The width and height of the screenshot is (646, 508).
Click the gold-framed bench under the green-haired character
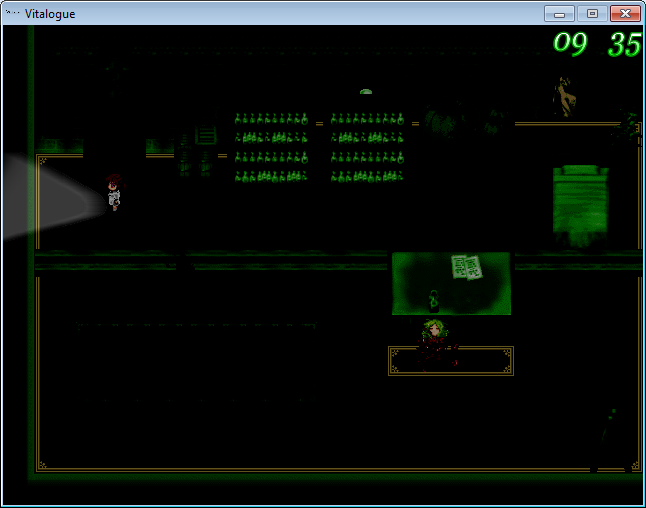tap(451, 361)
